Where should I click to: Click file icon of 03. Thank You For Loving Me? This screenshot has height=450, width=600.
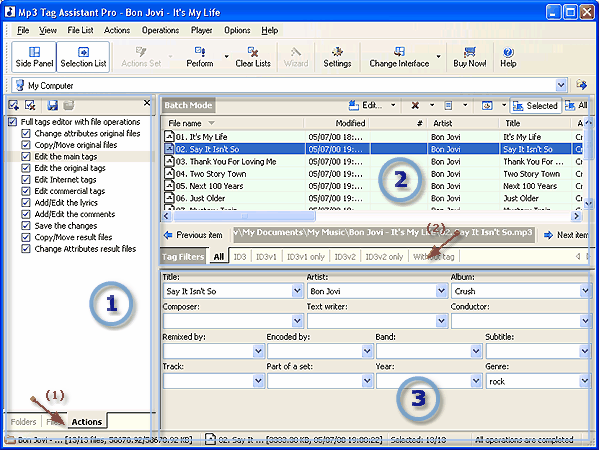tap(169, 161)
